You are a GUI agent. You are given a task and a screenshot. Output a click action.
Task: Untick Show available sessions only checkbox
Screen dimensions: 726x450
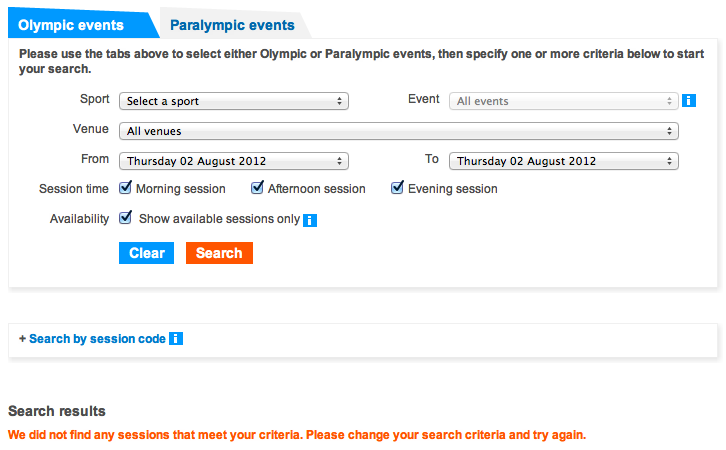point(126,218)
